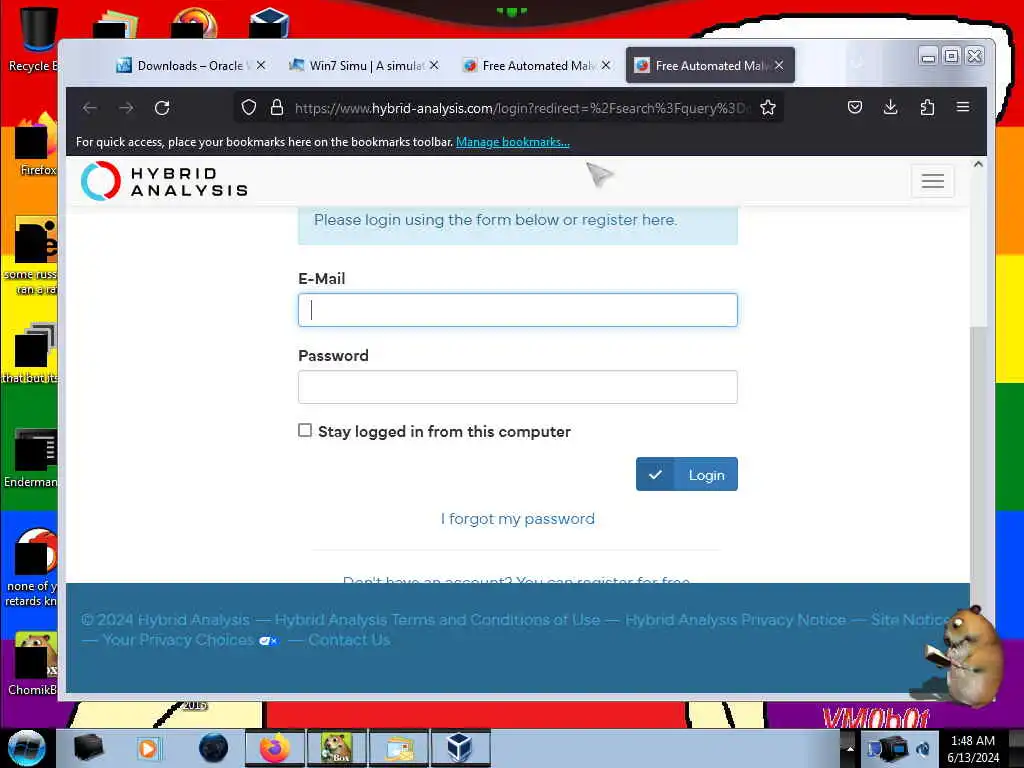Reload the Hybrid Analysis page

[x=162, y=108]
